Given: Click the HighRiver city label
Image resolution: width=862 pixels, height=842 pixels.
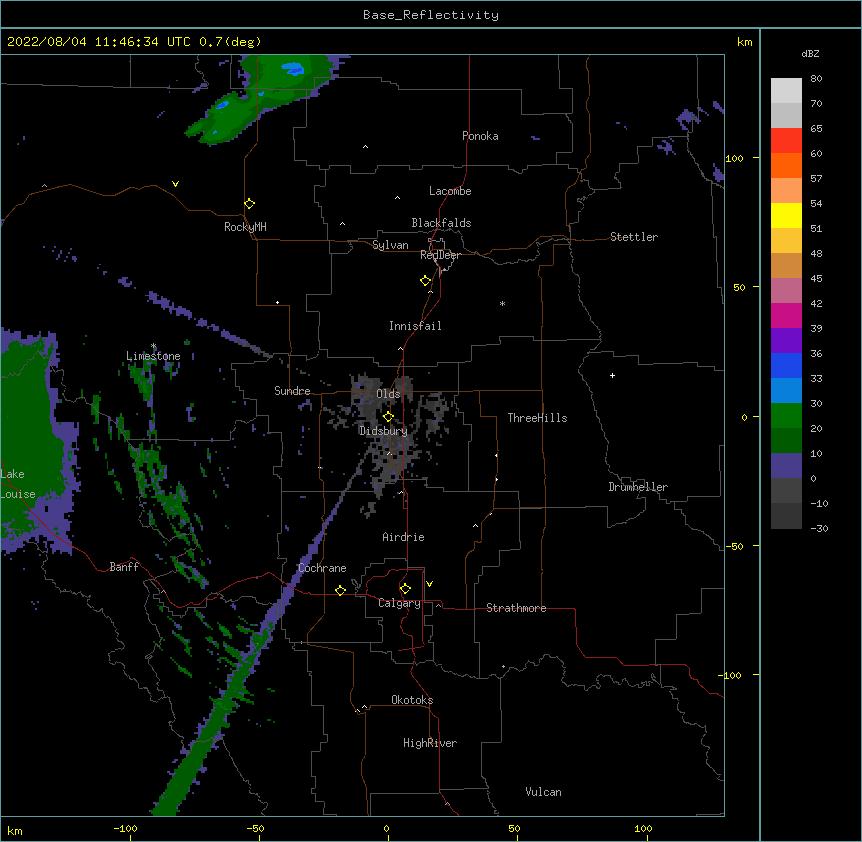Looking at the screenshot, I should point(430,743).
